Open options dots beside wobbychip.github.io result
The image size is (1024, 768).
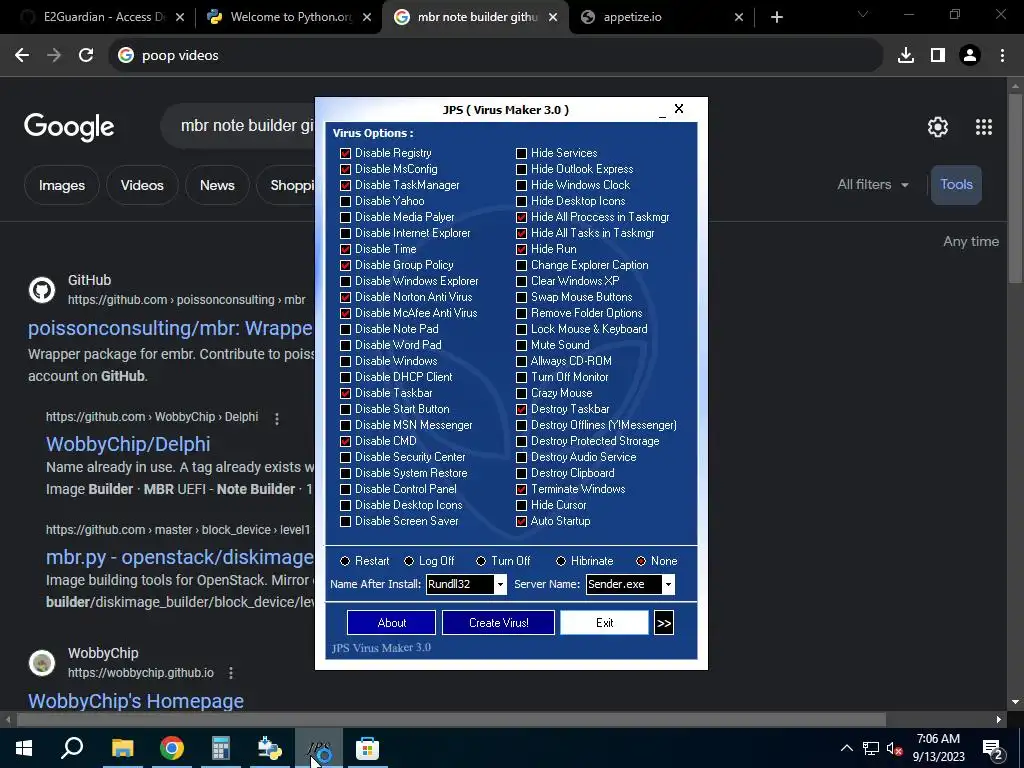point(231,673)
